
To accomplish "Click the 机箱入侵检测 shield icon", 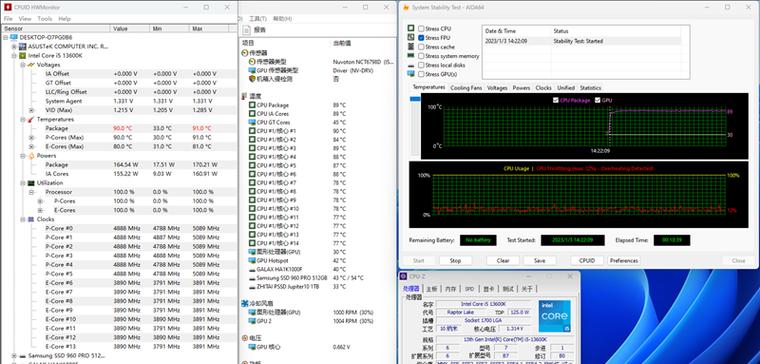I will [x=252, y=79].
